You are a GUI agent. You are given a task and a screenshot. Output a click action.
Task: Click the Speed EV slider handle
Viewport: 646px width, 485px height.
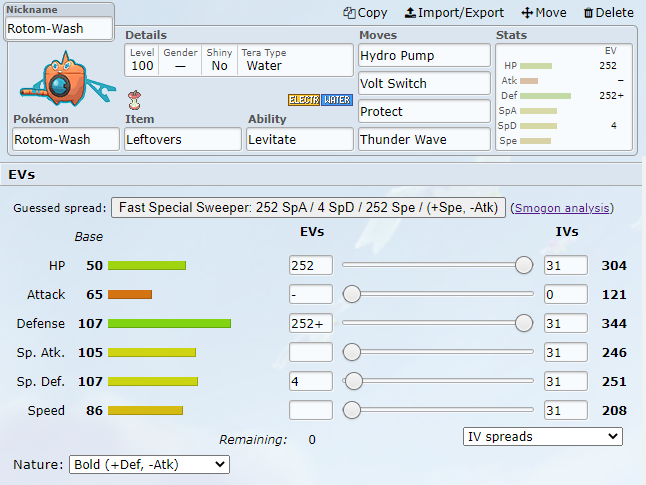(352, 410)
